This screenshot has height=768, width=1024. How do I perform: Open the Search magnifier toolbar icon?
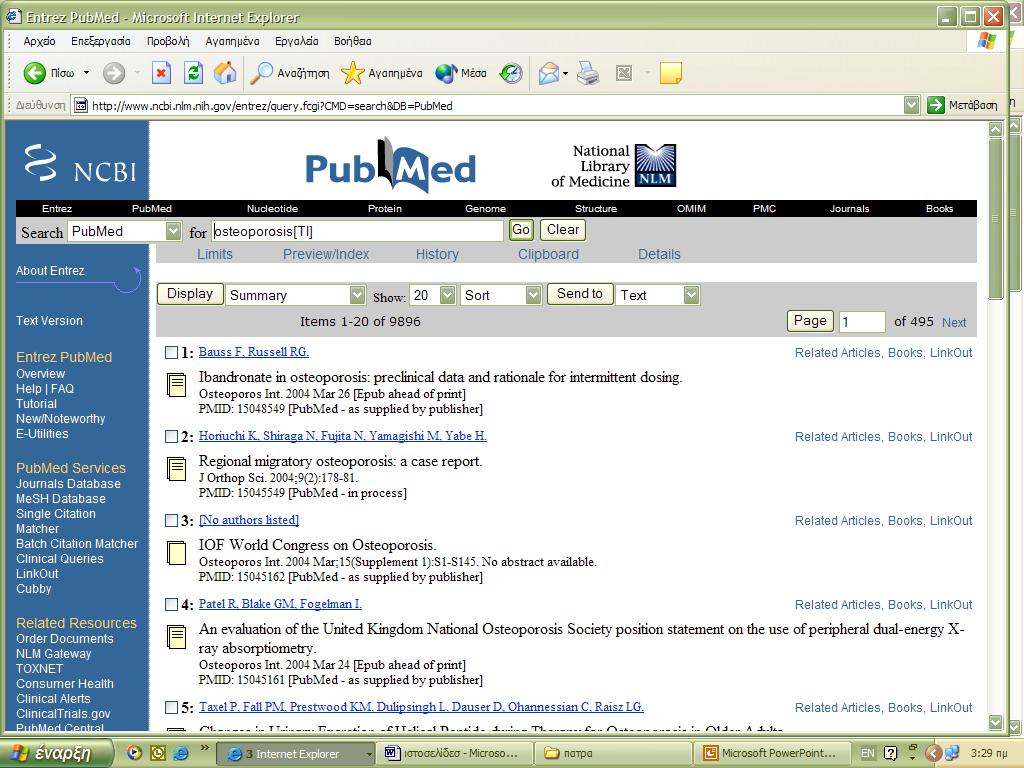261,73
